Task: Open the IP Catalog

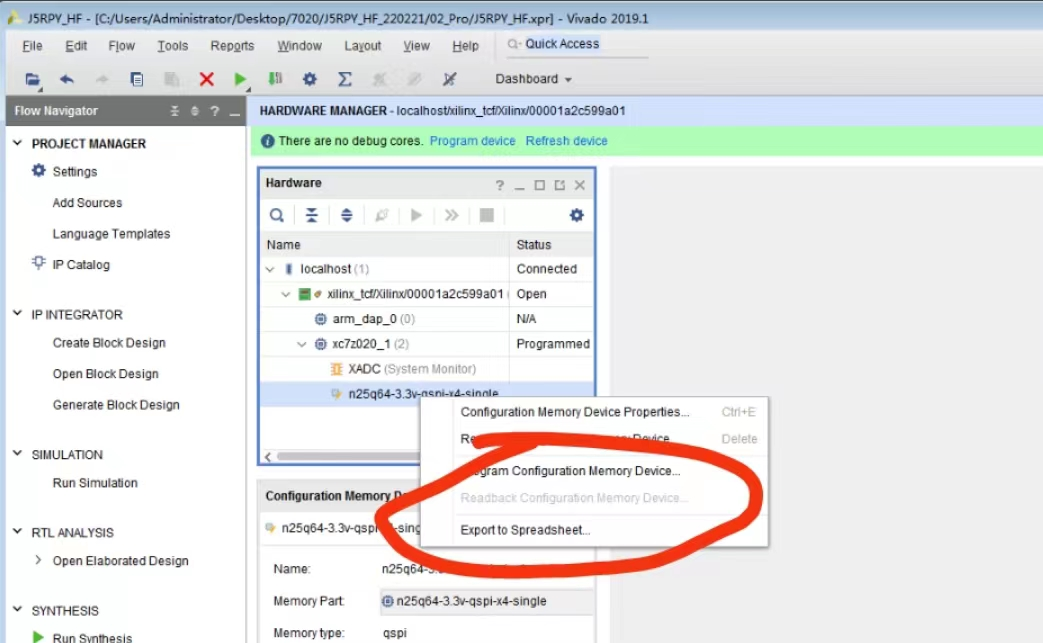Action: (80, 265)
